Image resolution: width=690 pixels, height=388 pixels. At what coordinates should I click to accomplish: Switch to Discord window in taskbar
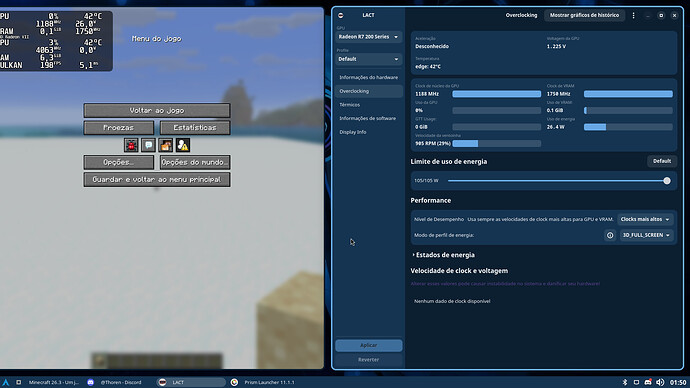[115, 382]
